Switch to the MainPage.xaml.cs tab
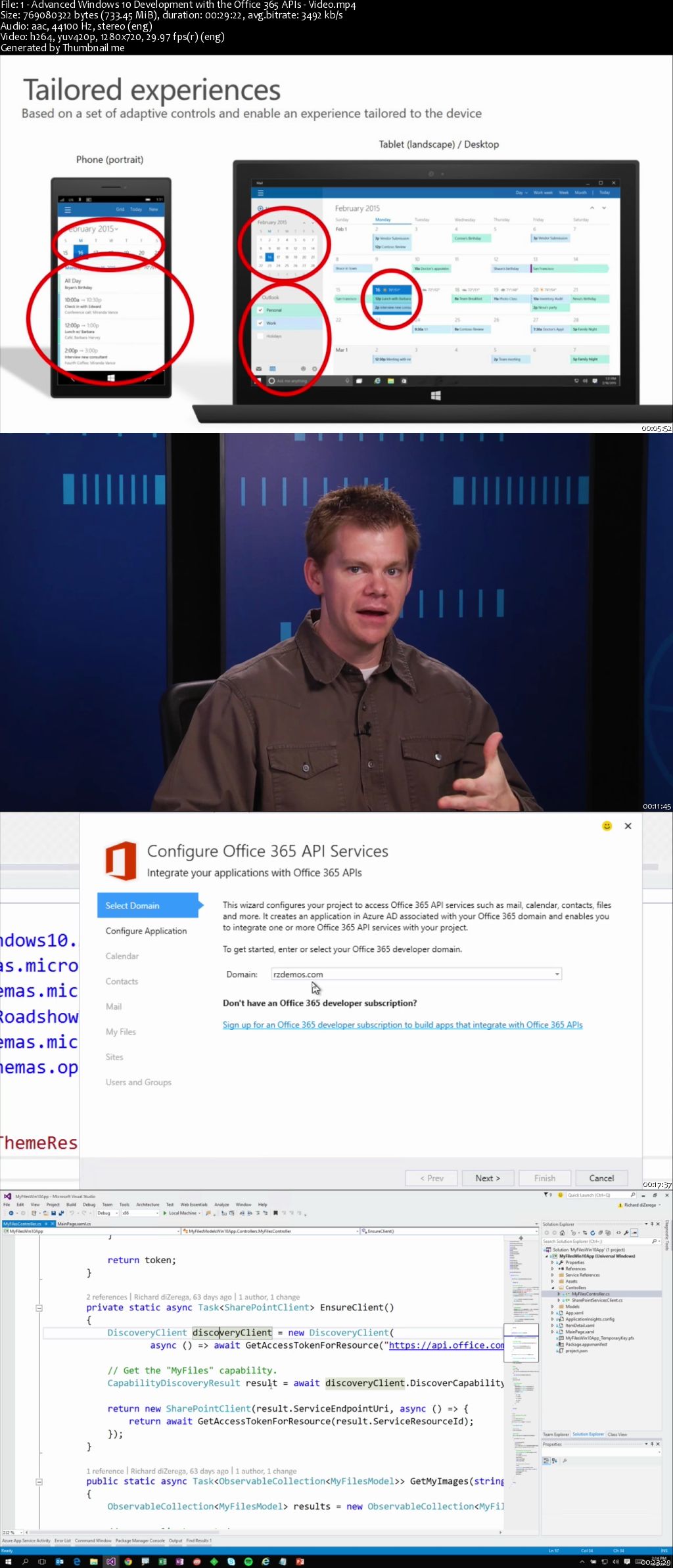This screenshot has height=1568, width=673. coord(74,1224)
